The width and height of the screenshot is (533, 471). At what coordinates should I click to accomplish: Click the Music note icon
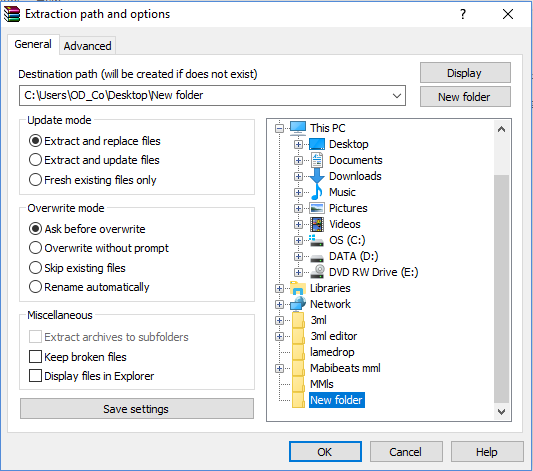coord(317,192)
